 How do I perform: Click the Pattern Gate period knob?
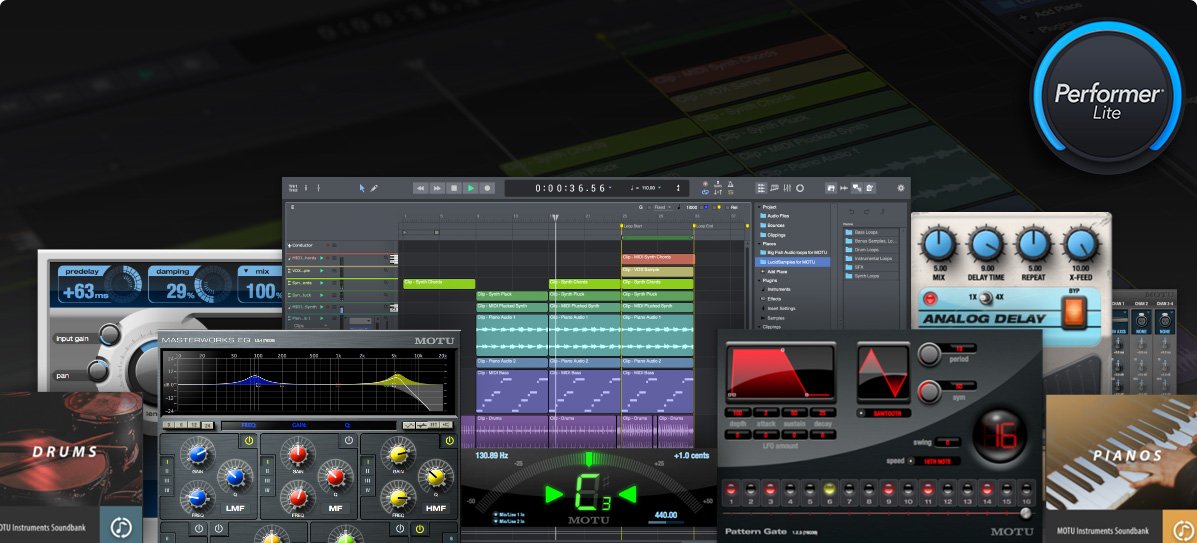(x=930, y=354)
